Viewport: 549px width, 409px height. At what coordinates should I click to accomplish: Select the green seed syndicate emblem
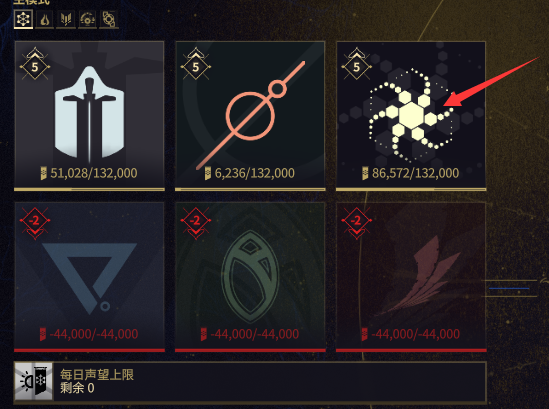click(x=250, y=277)
